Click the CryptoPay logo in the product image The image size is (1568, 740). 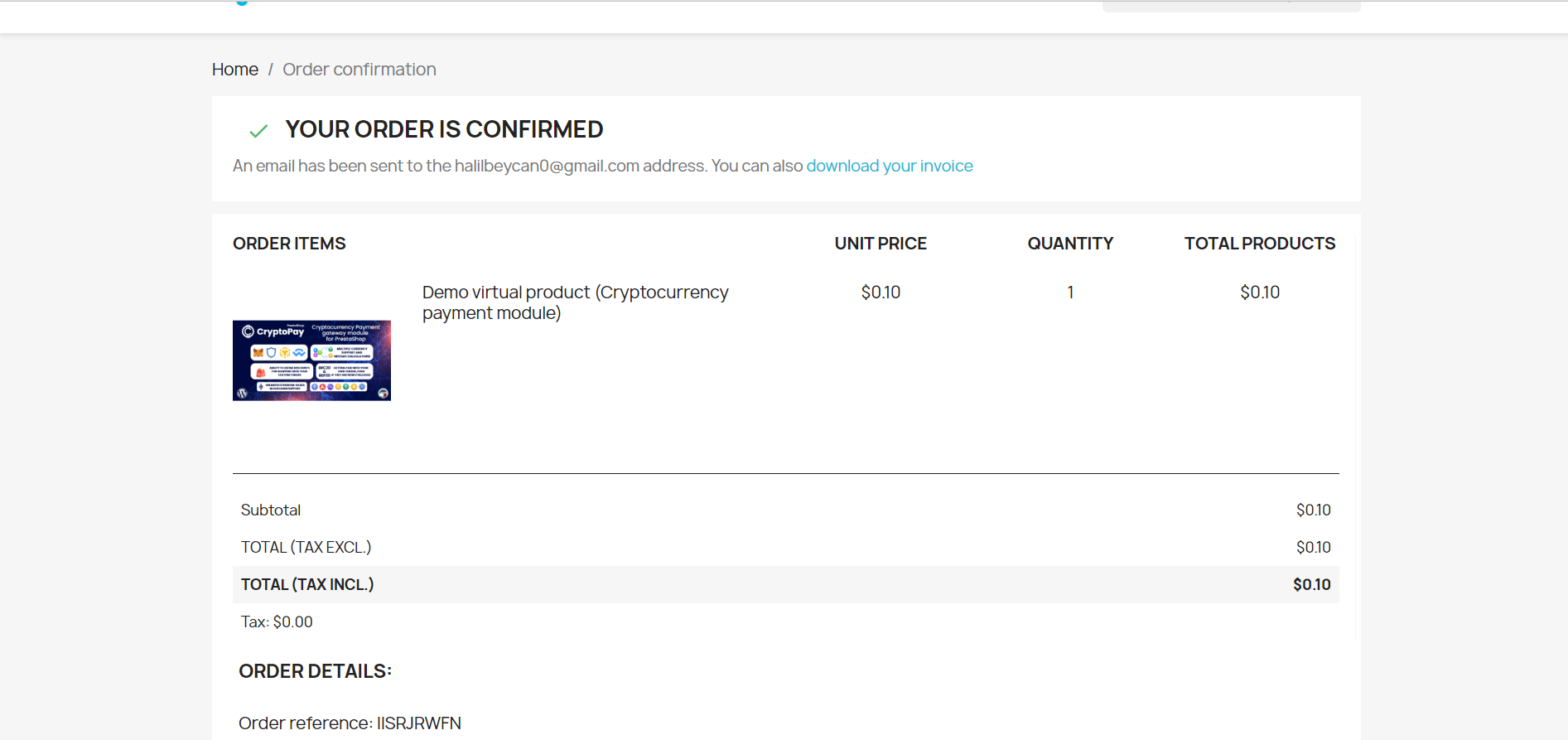pos(273,331)
